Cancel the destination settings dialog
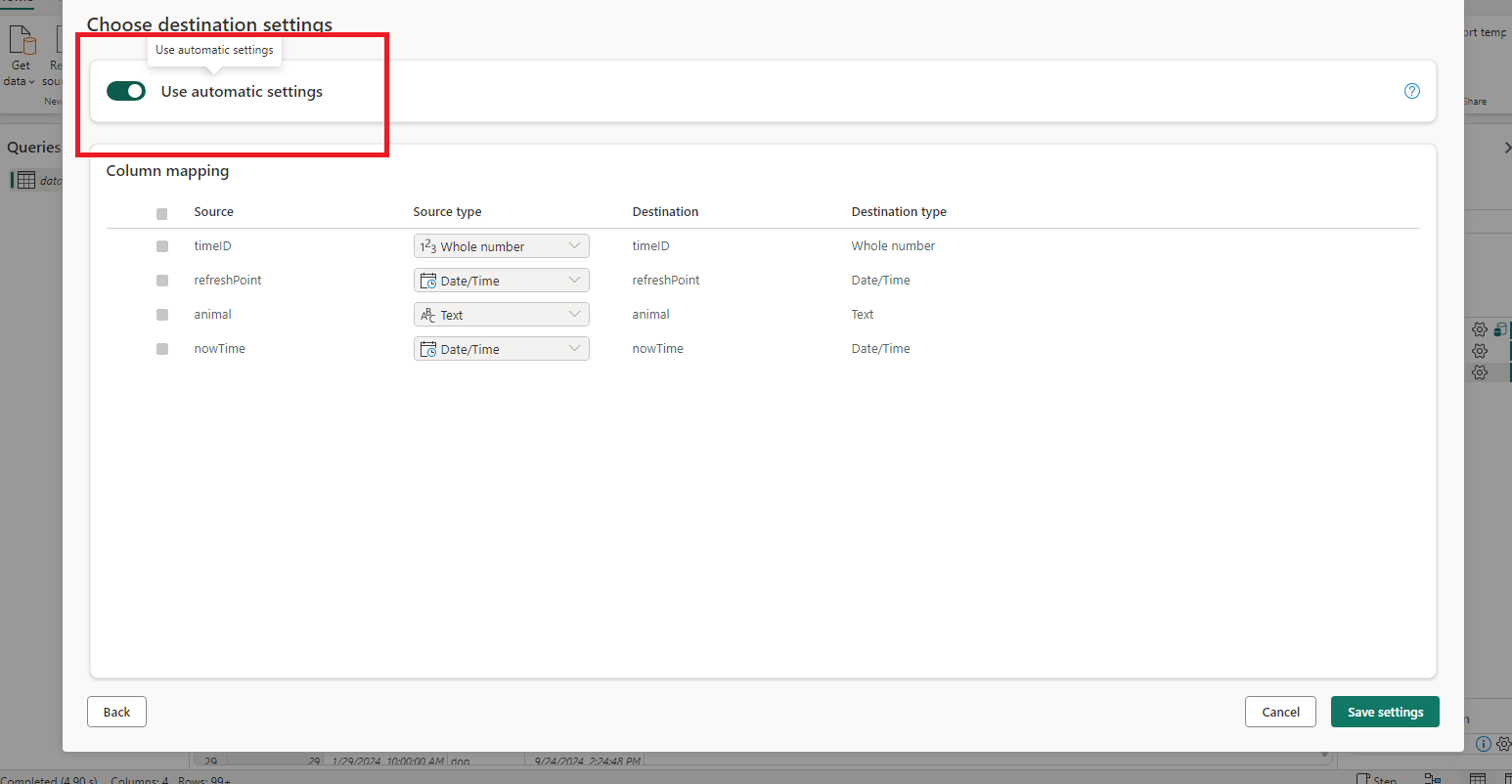1512x784 pixels. [1280, 712]
